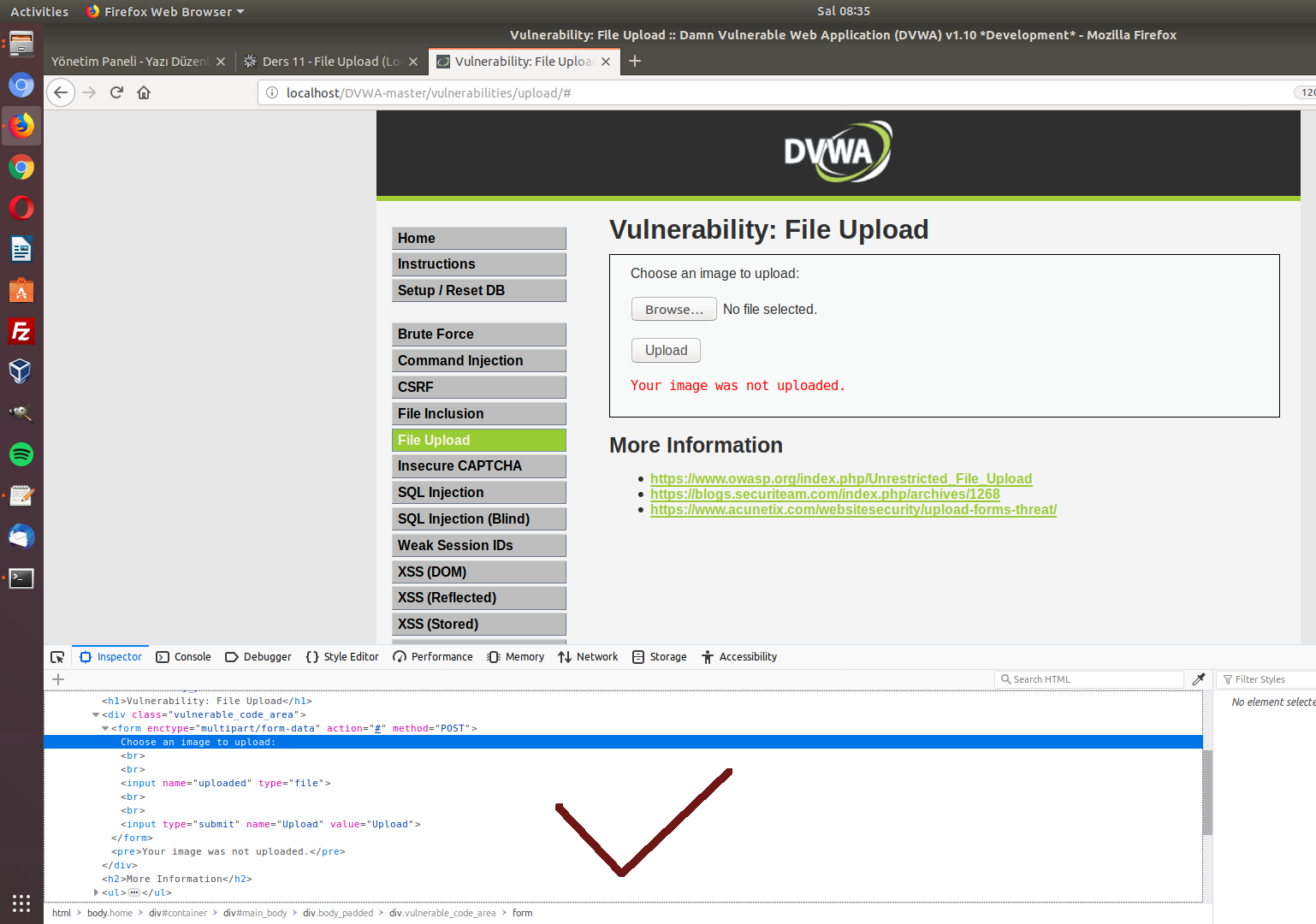Open a new browser tab
1316x924 pixels.
pyautogui.click(x=635, y=61)
